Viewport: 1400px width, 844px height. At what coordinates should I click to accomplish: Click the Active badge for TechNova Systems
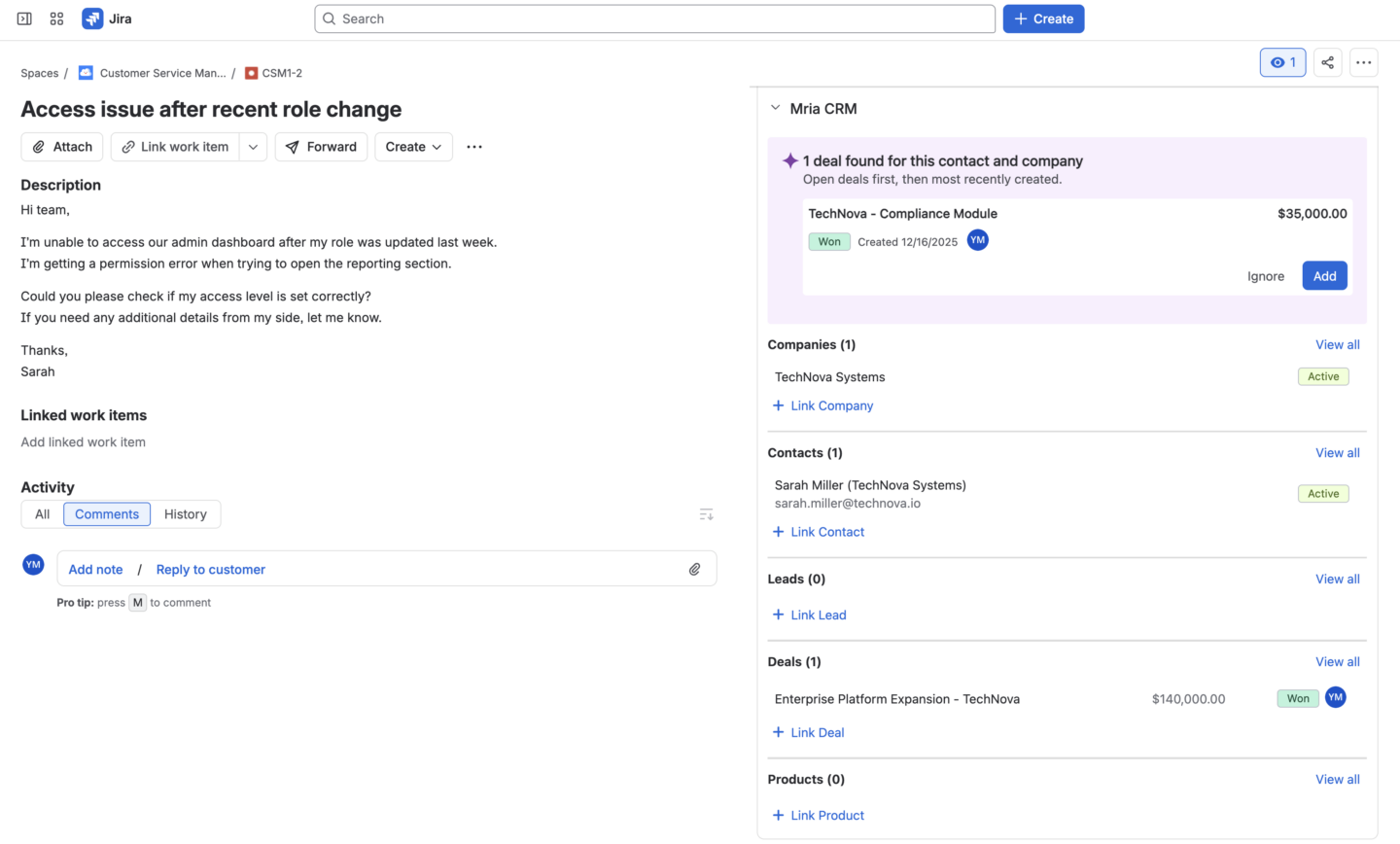click(1323, 376)
